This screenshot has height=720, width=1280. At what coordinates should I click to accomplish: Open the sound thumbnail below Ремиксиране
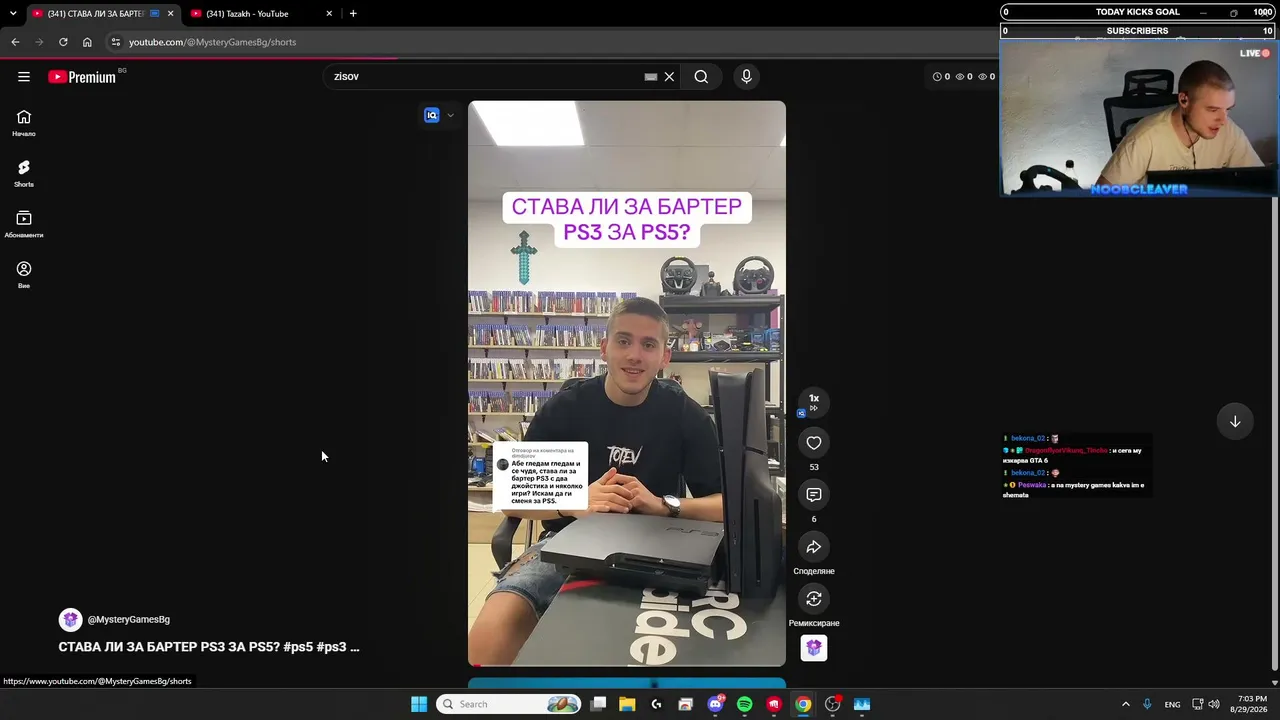[814, 648]
